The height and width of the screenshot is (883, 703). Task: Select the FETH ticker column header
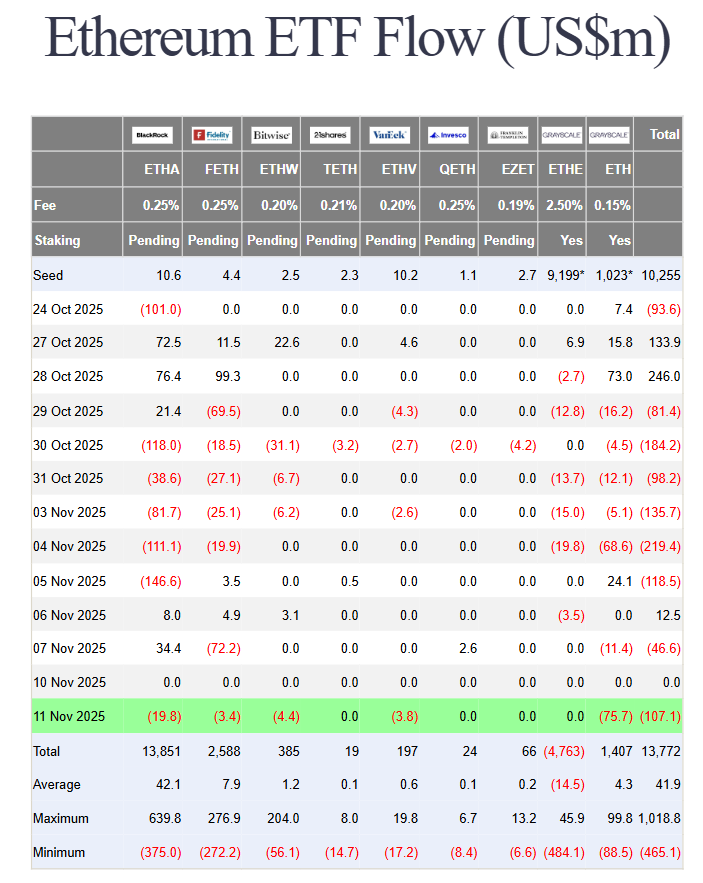click(221, 169)
